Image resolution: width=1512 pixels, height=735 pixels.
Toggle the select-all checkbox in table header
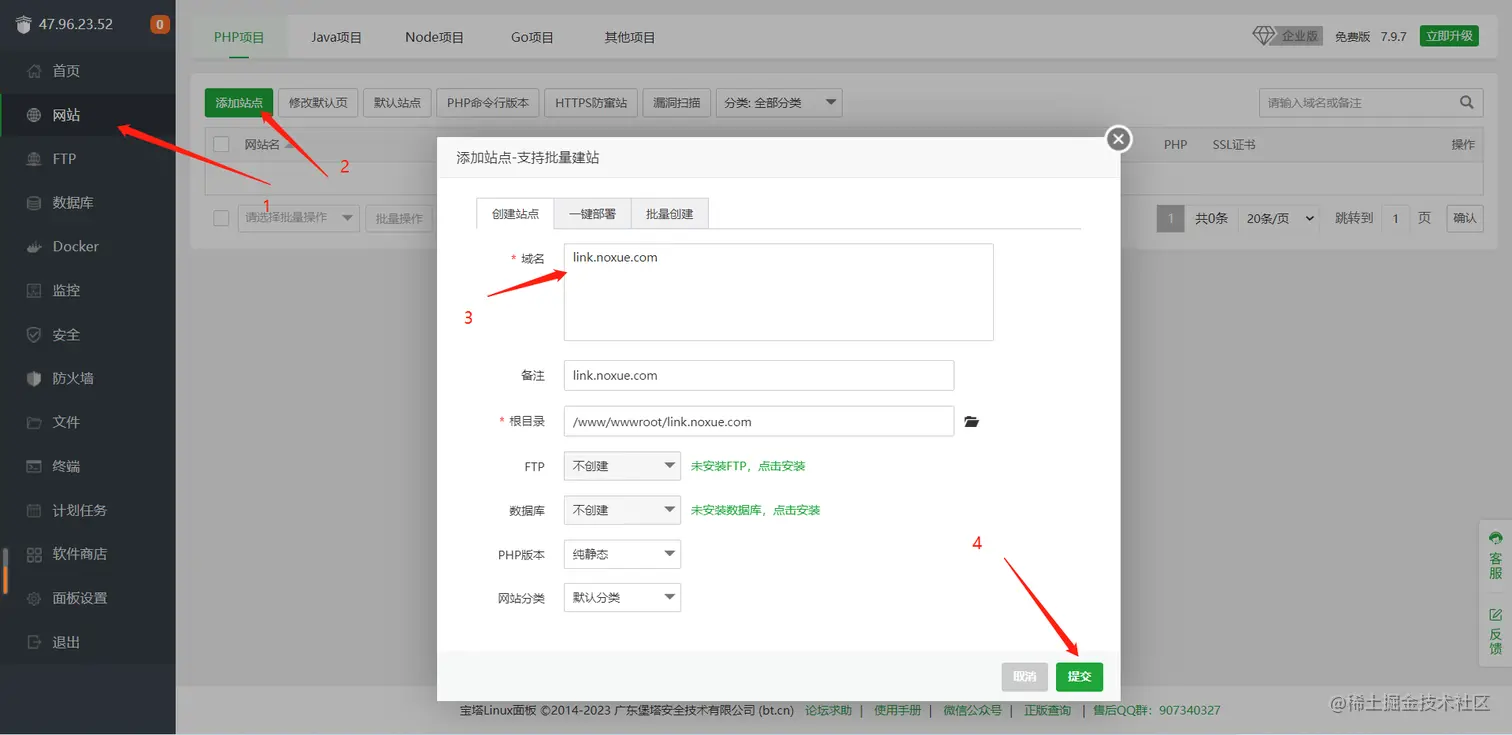coord(221,145)
